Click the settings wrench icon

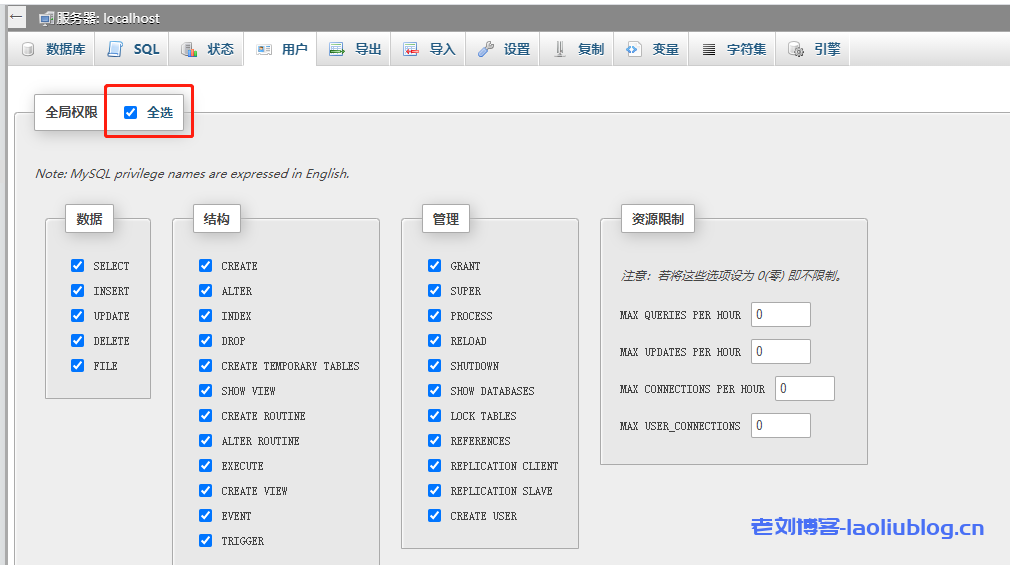click(x=486, y=49)
